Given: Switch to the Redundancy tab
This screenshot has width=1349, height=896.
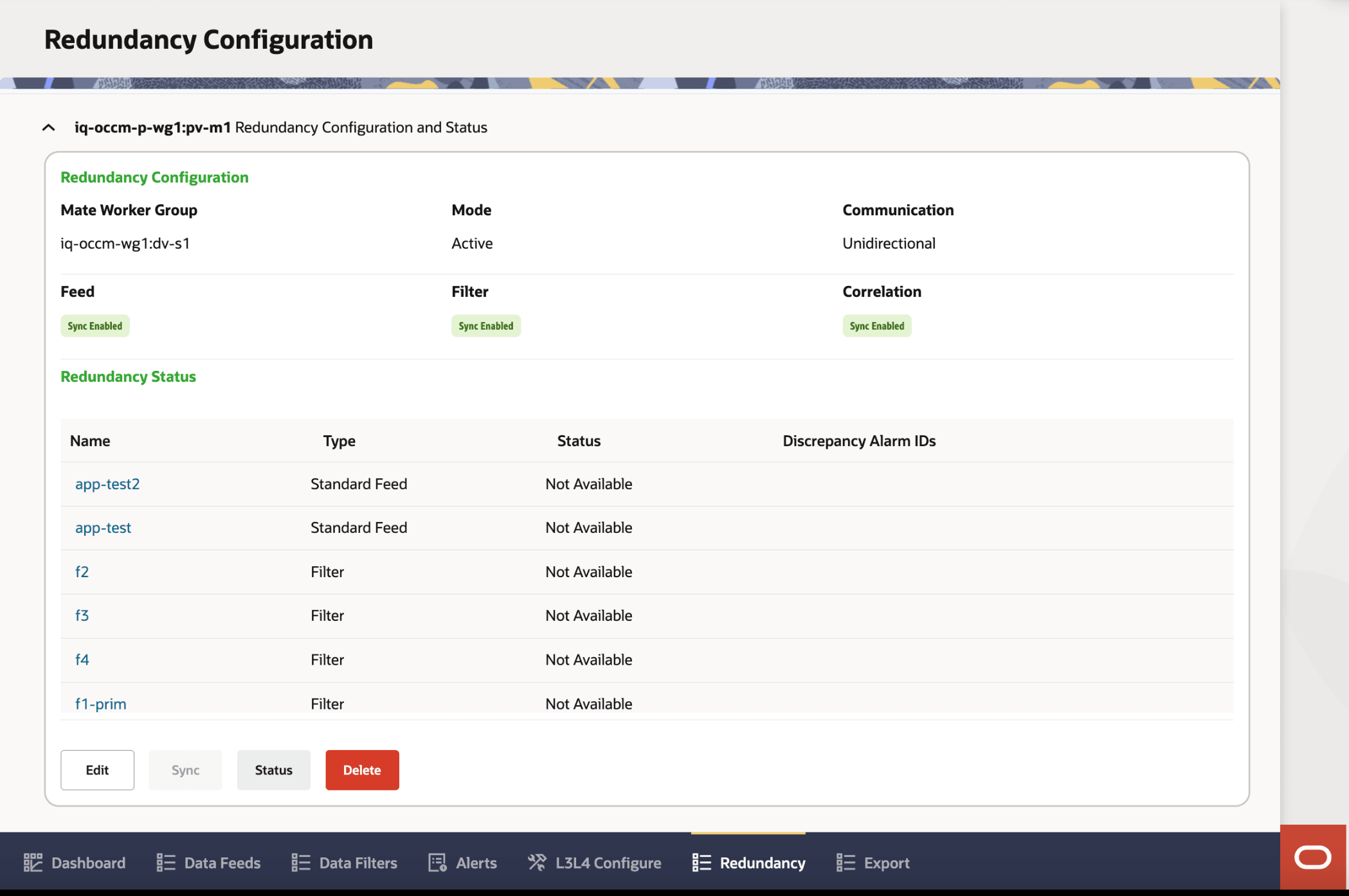Looking at the screenshot, I should tap(763, 863).
